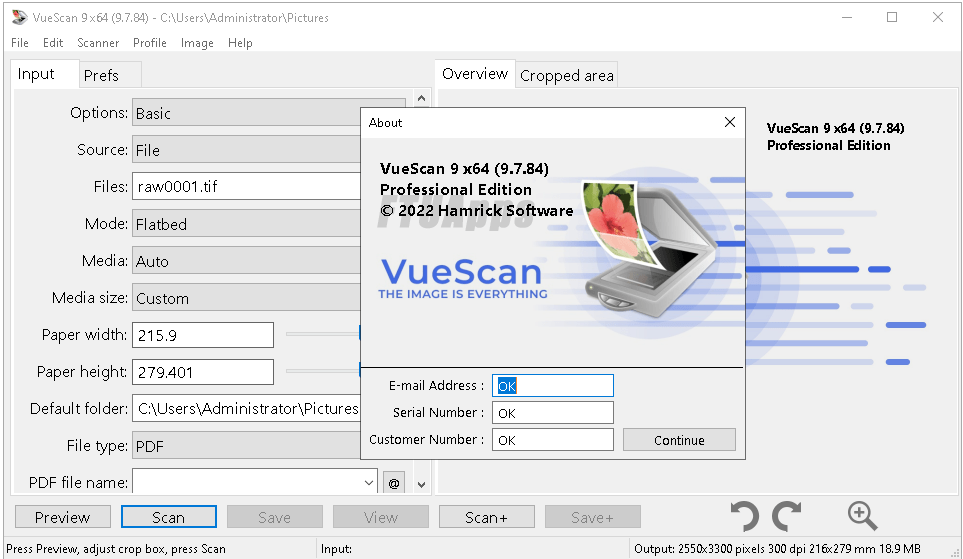Minimize the VueScan window
The height and width of the screenshot is (559, 963).
pos(847,17)
